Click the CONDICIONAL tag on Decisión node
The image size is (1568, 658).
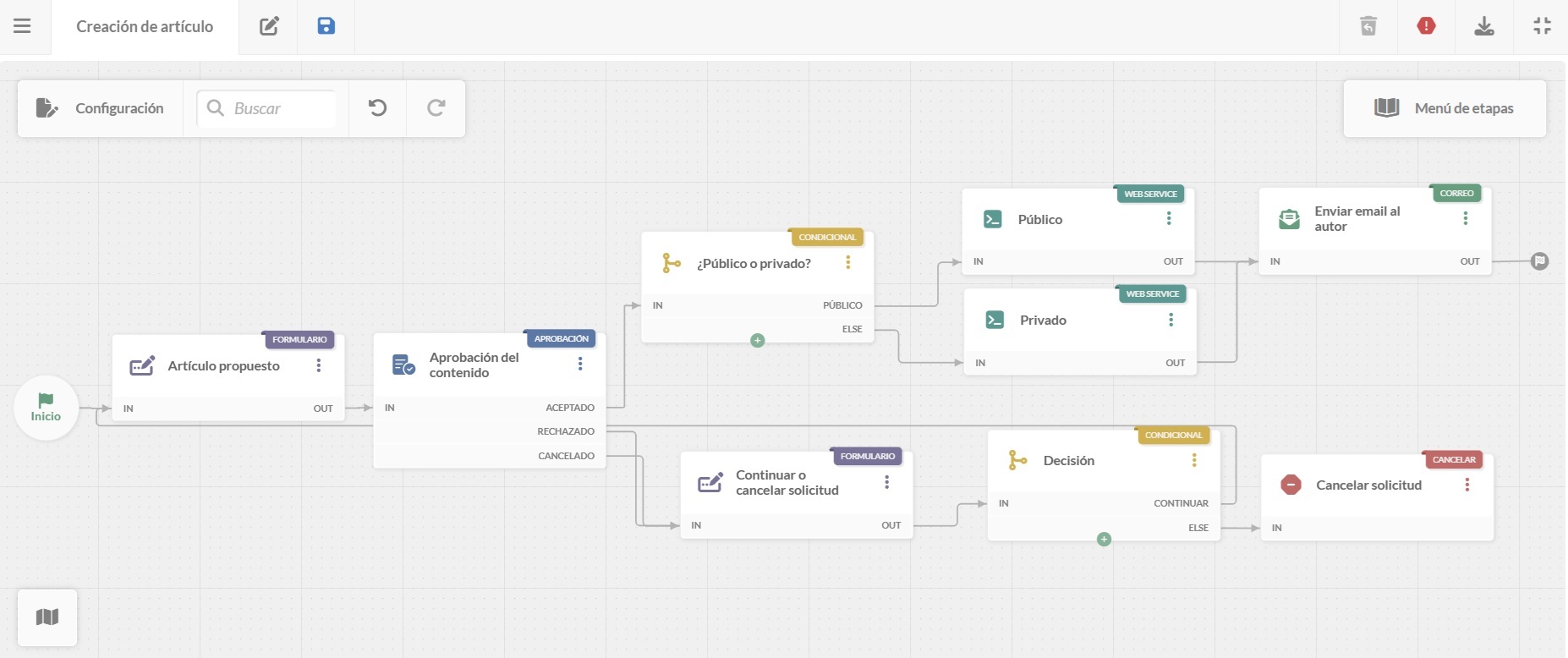[1173, 436]
